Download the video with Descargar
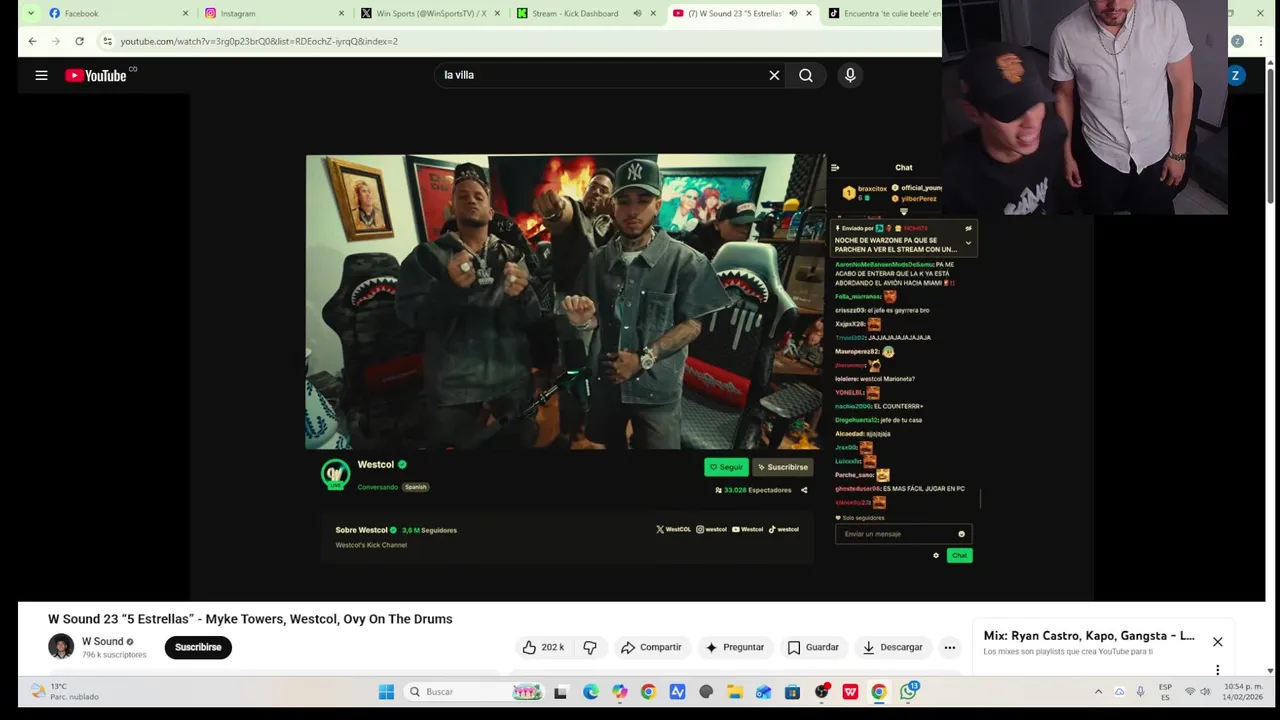 tap(893, 647)
